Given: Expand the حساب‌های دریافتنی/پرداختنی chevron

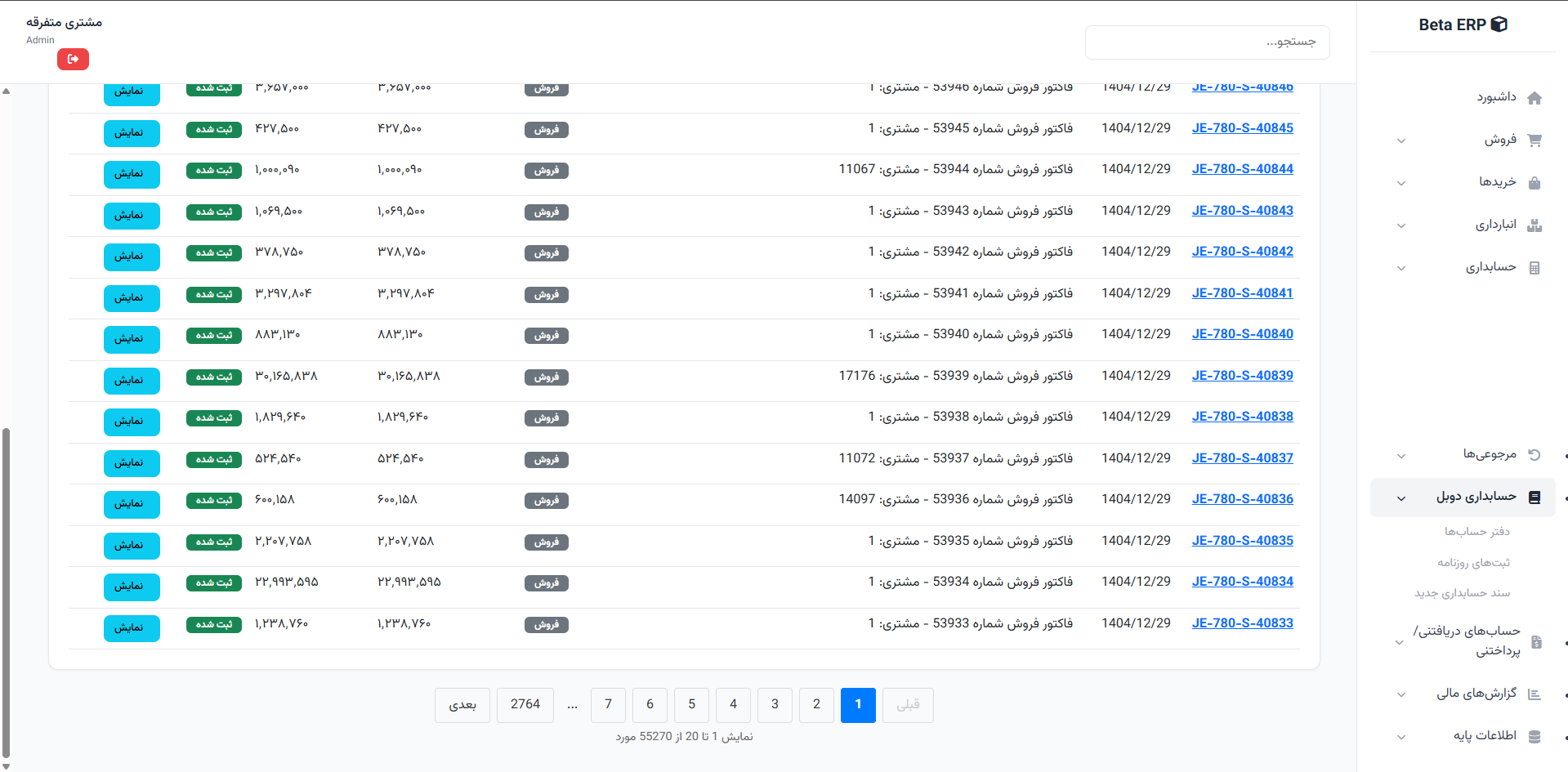Looking at the screenshot, I should [1399, 642].
